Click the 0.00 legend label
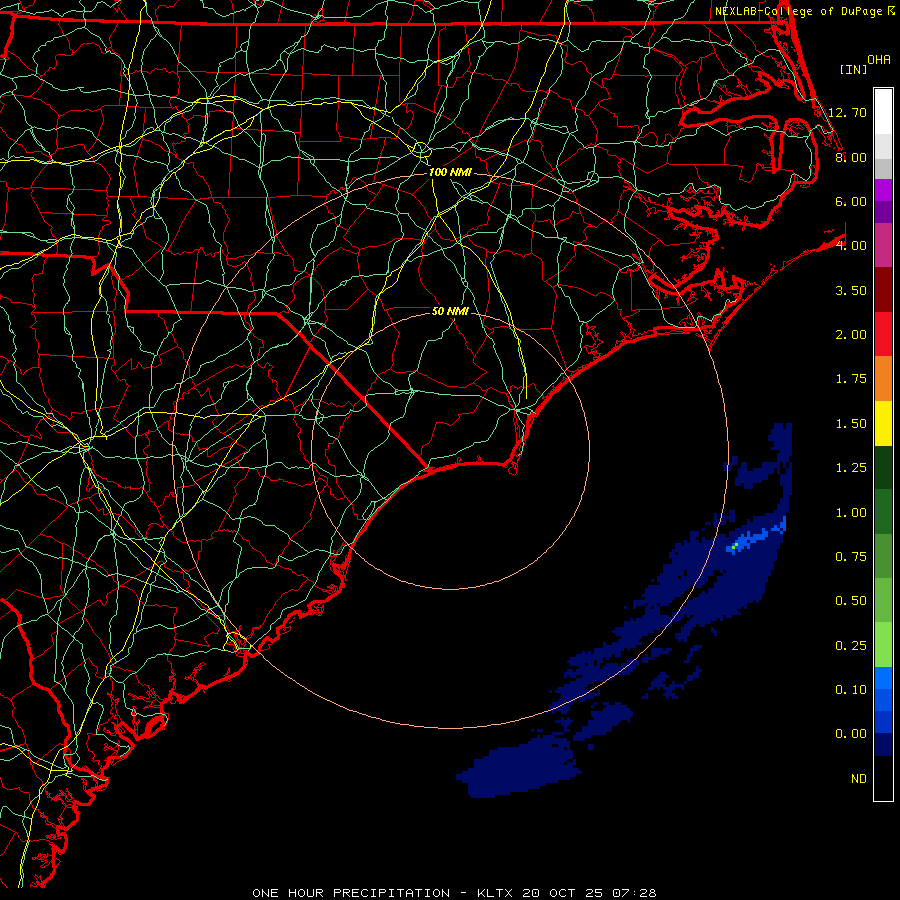900x900 pixels. point(851,734)
